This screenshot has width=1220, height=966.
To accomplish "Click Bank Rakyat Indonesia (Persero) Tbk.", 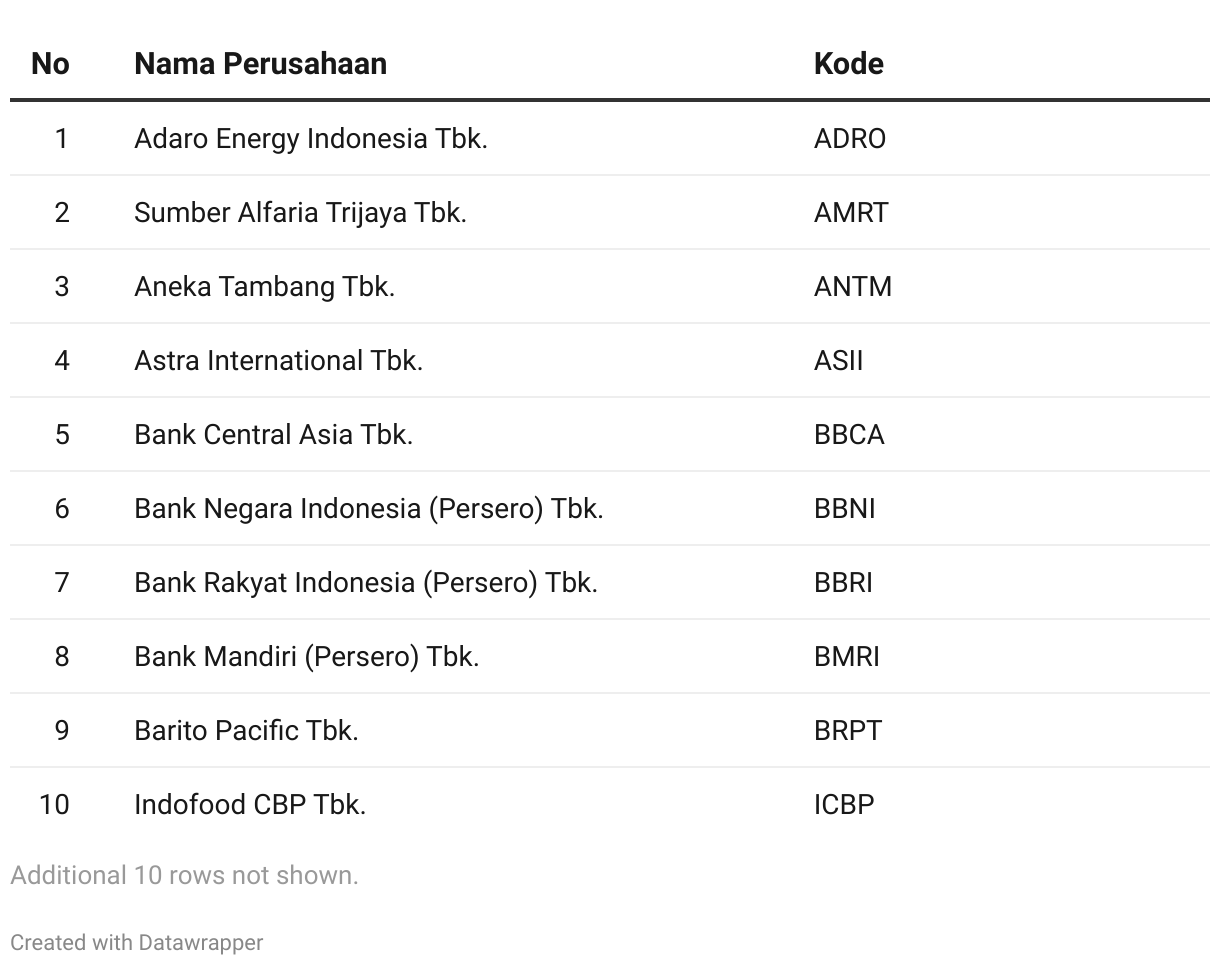I will point(365,582).
